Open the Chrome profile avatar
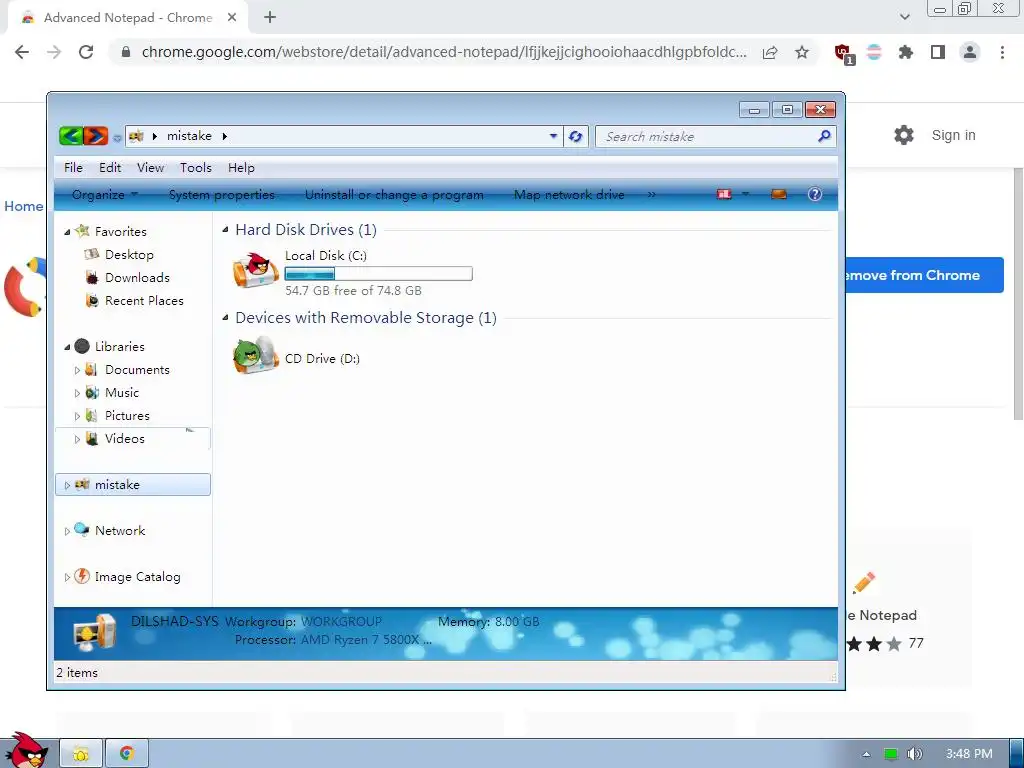This screenshot has height=768, width=1024. (x=970, y=52)
